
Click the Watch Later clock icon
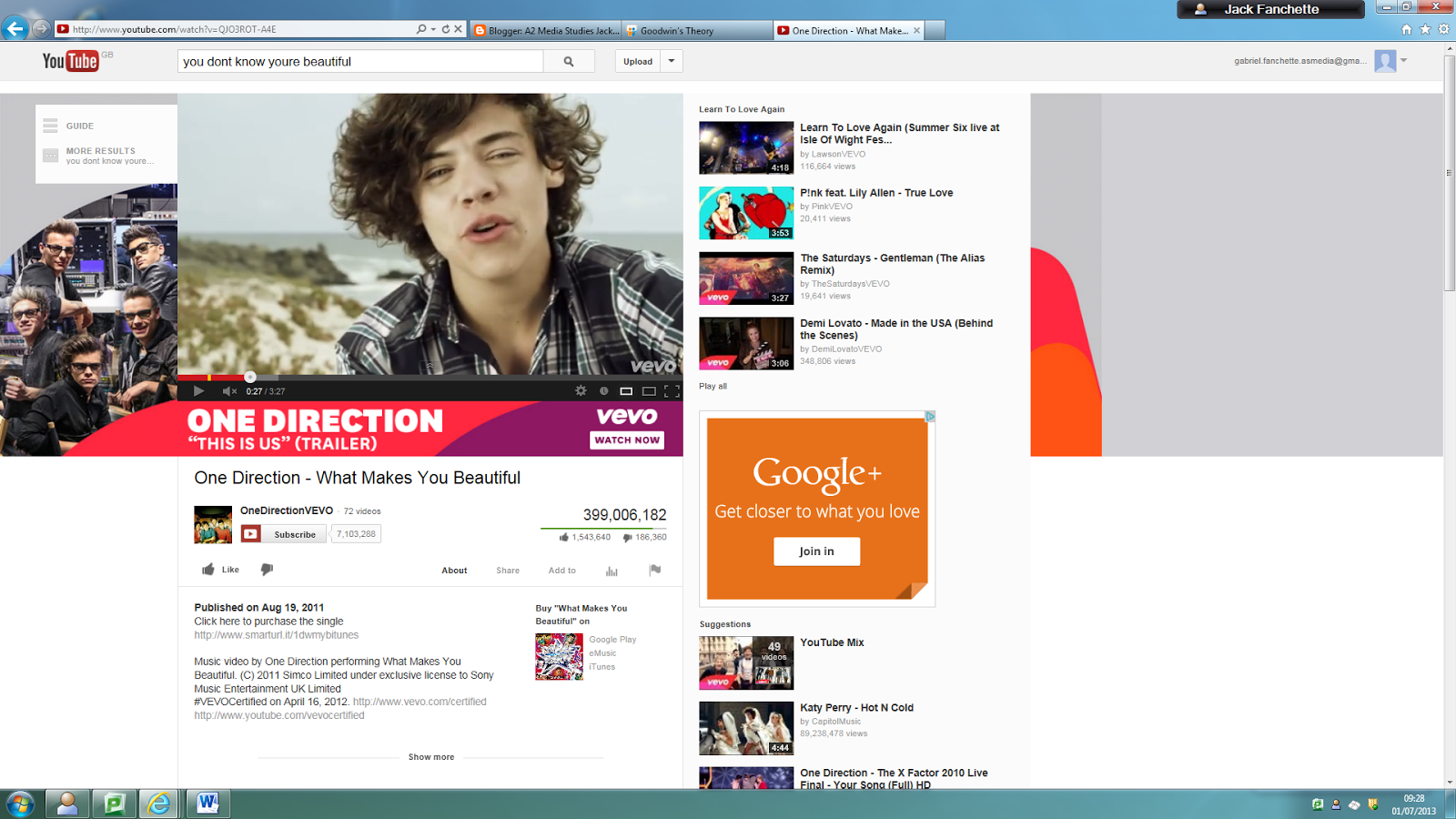603,390
